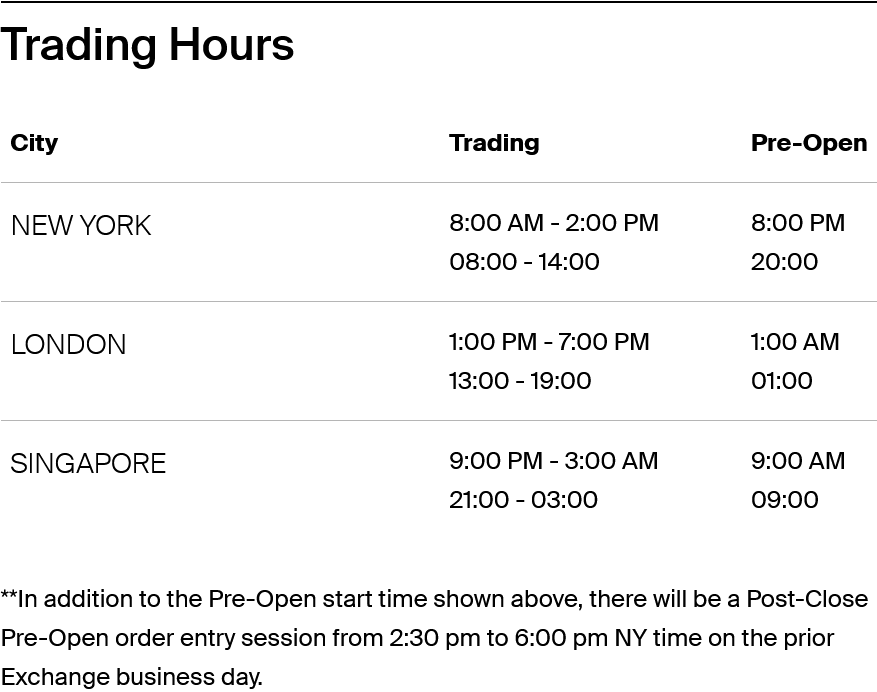Click the SINGAPORE row label
877x692 pixels.
(88, 464)
